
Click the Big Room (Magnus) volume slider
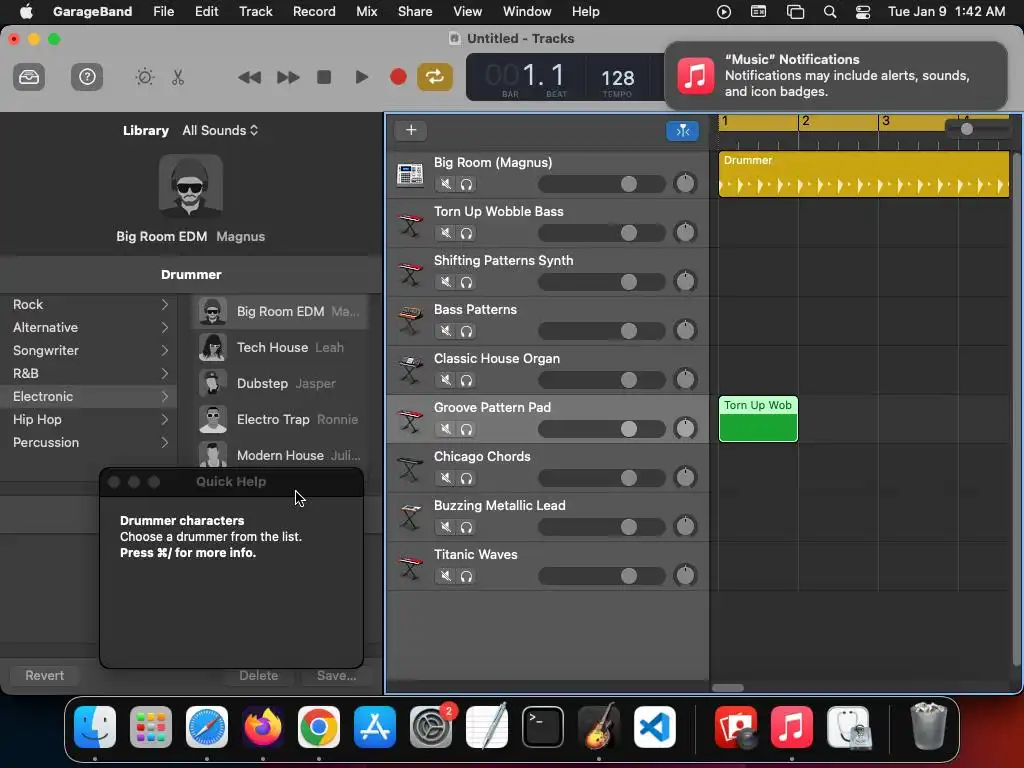pyautogui.click(x=601, y=184)
